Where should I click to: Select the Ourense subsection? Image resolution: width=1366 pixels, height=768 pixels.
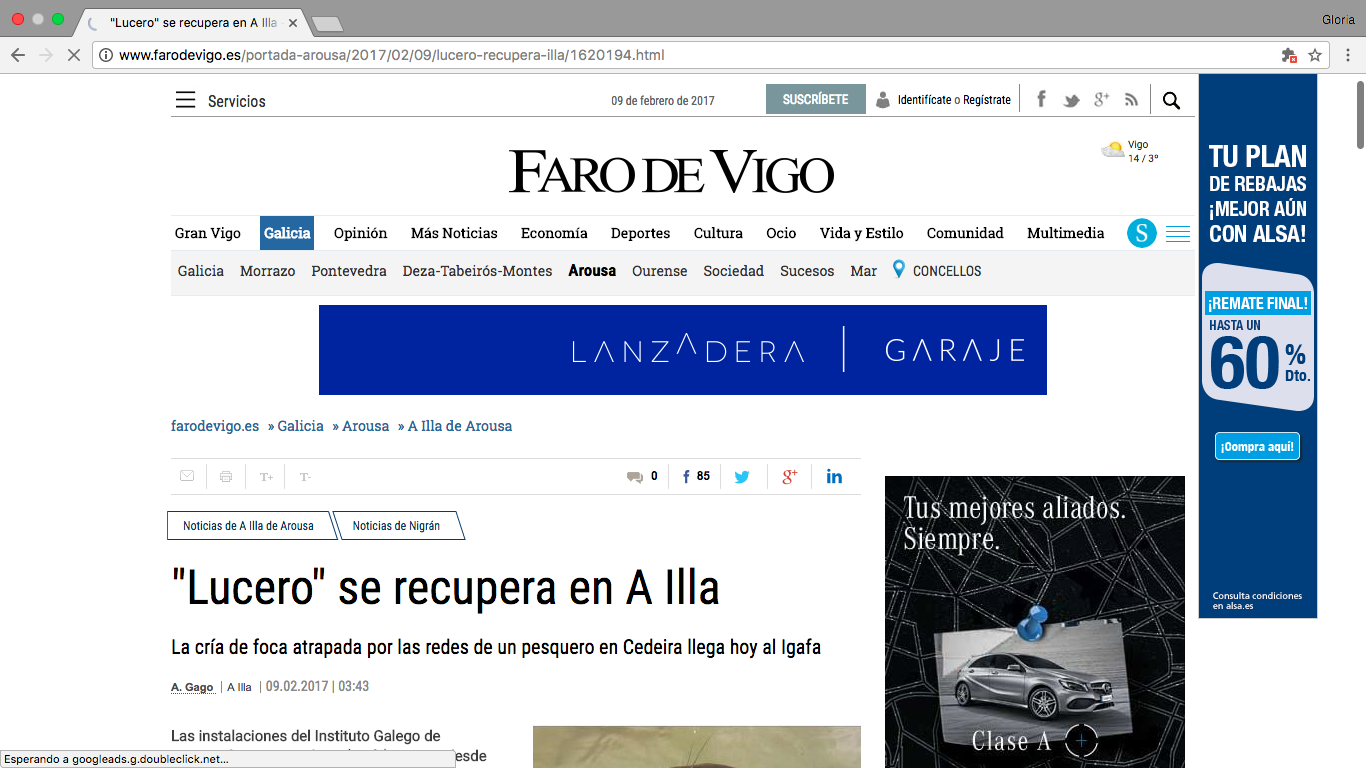click(660, 271)
